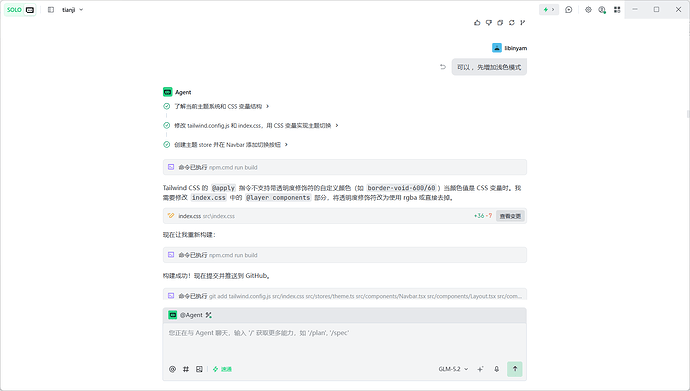The width and height of the screenshot is (690, 391).
Task: Click the '@layer components' inline code text
Action: (278, 197)
